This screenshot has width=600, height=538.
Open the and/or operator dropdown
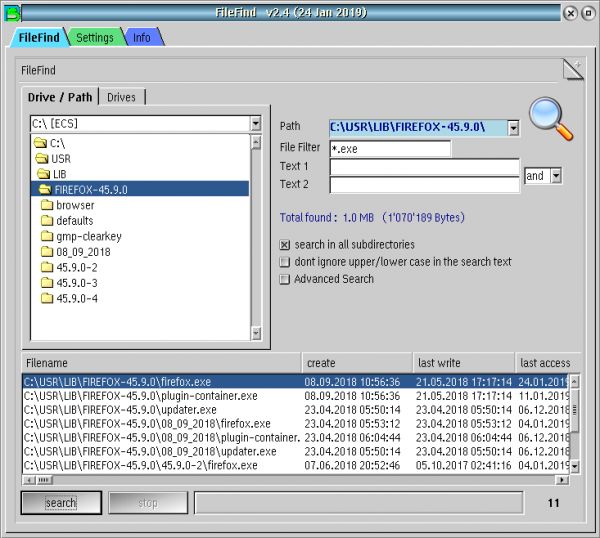(556, 176)
